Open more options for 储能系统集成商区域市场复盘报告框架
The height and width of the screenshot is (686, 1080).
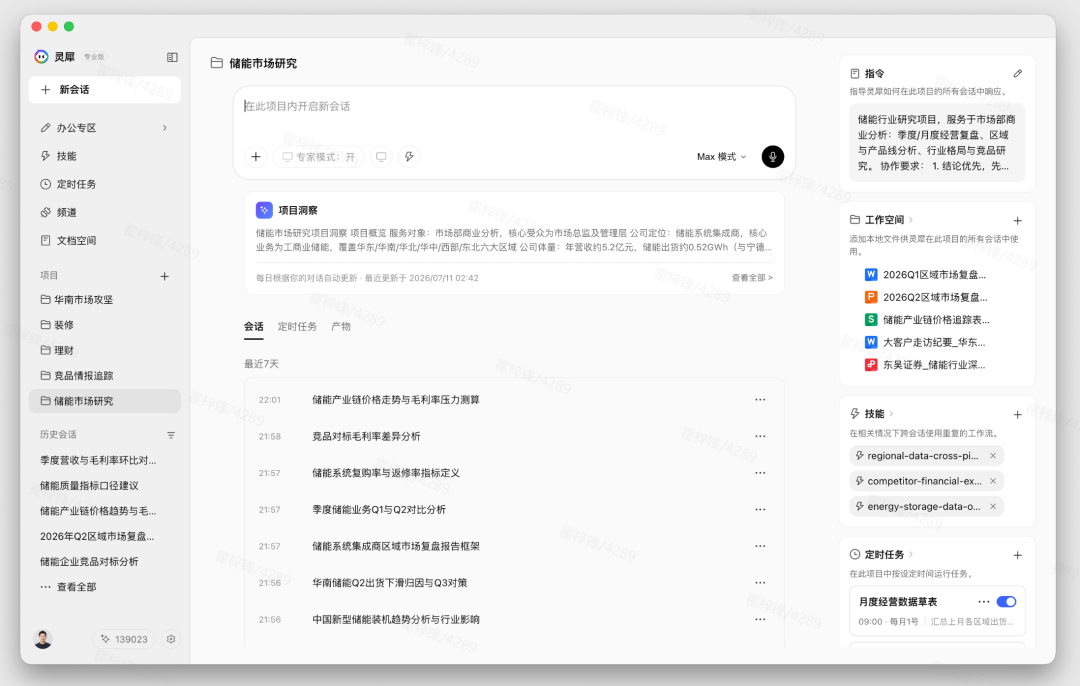point(760,546)
